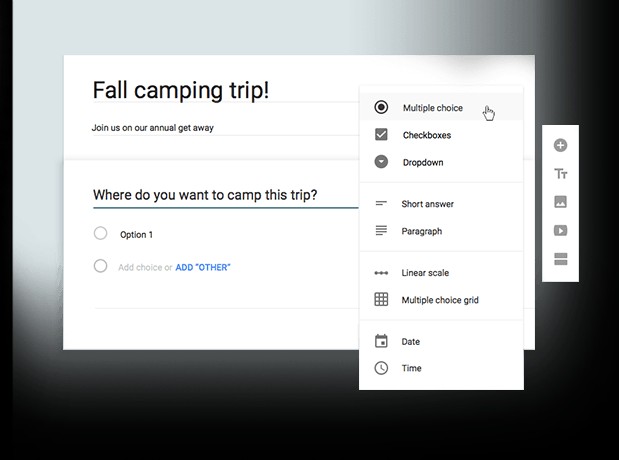619x460 pixels.
Task: Click the Time clock icon
Action: [x=381, y=368]
